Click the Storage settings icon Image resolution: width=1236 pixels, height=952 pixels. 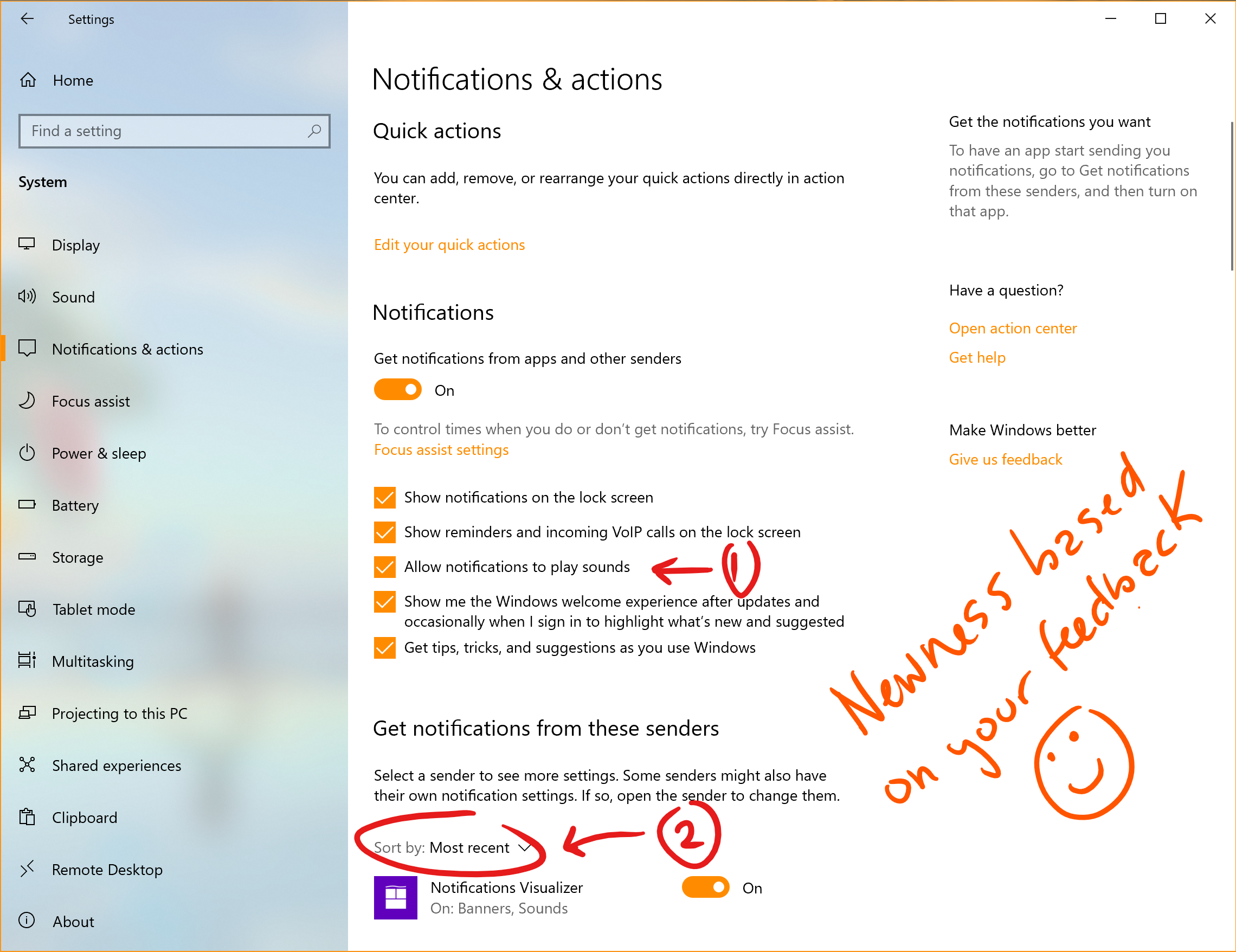27,557
